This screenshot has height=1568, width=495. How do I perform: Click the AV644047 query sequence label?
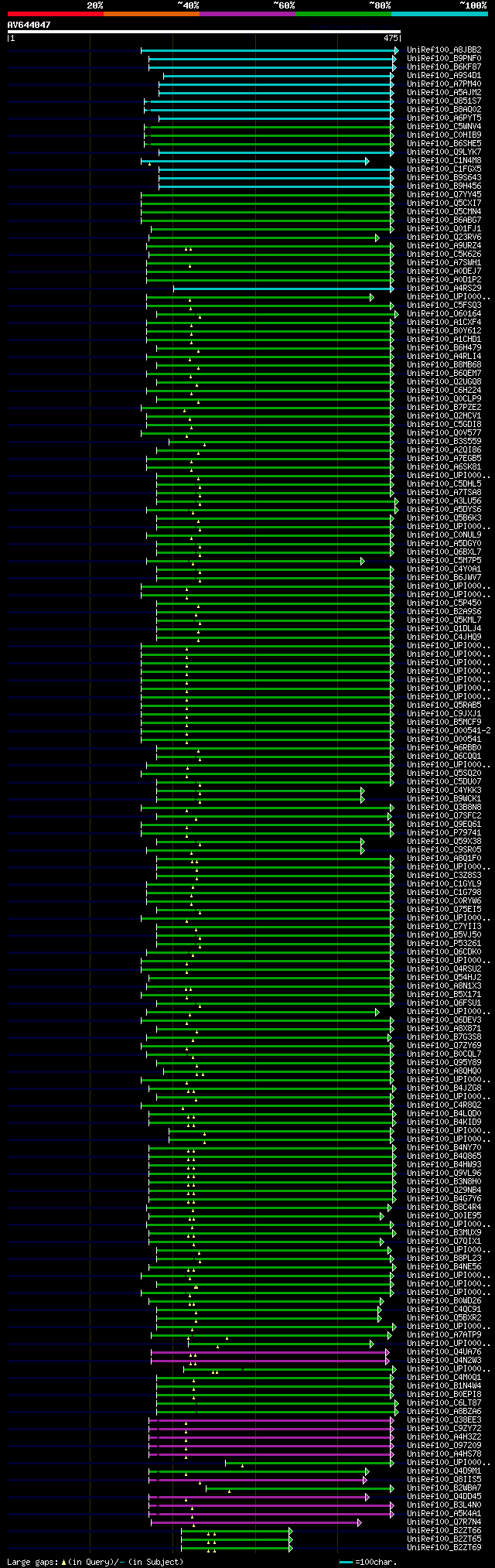(x=29, y=25)
